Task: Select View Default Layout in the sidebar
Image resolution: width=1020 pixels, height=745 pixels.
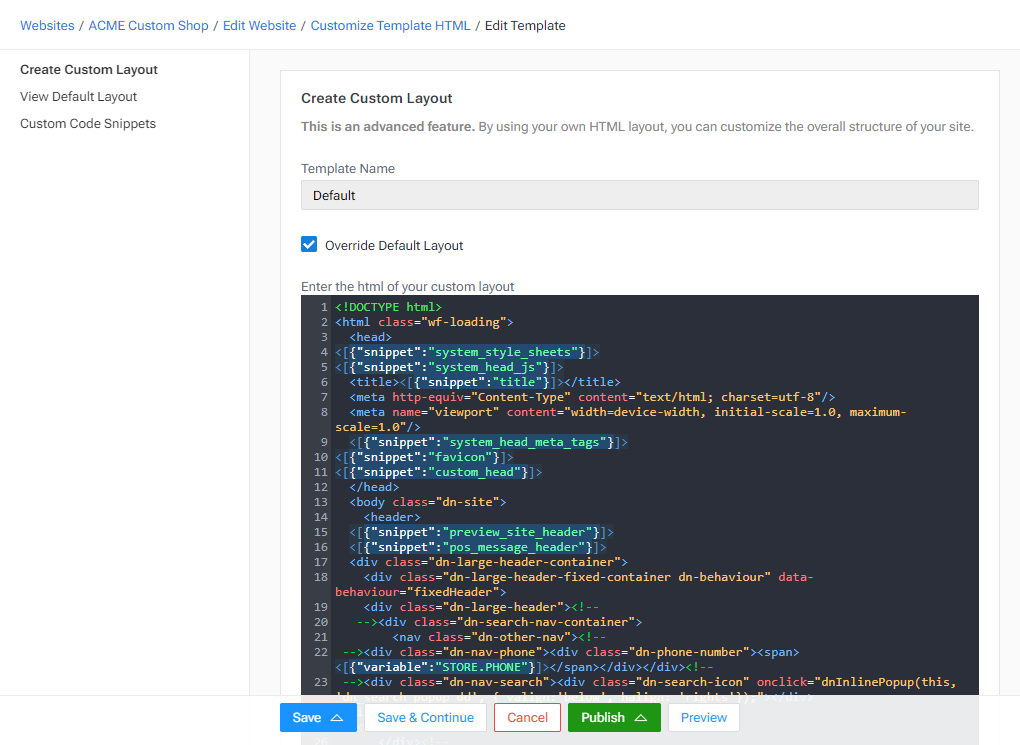Action: coord(78,96)
